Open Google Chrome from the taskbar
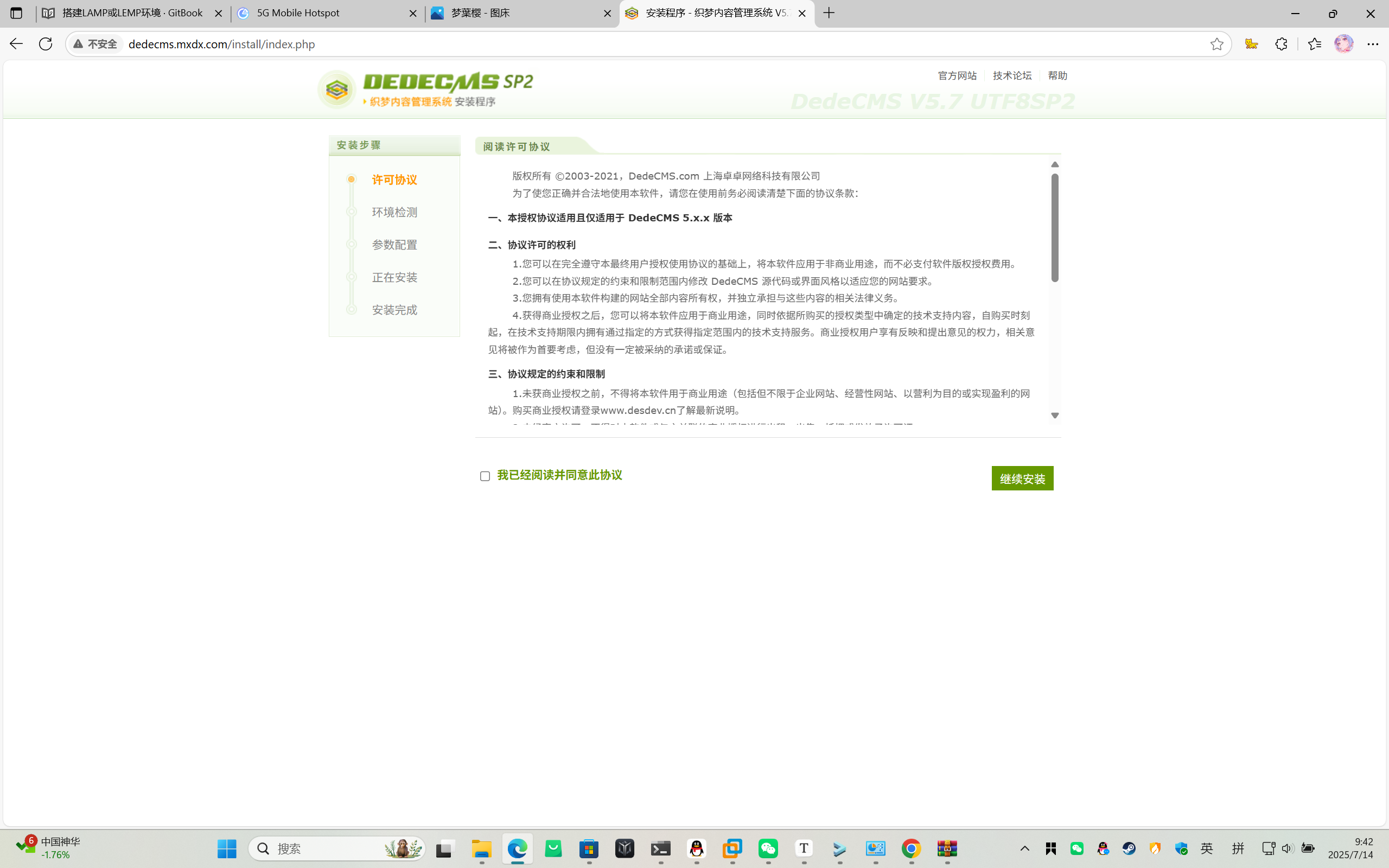The width and height of the screenshot is (1389, 868). 912,848
